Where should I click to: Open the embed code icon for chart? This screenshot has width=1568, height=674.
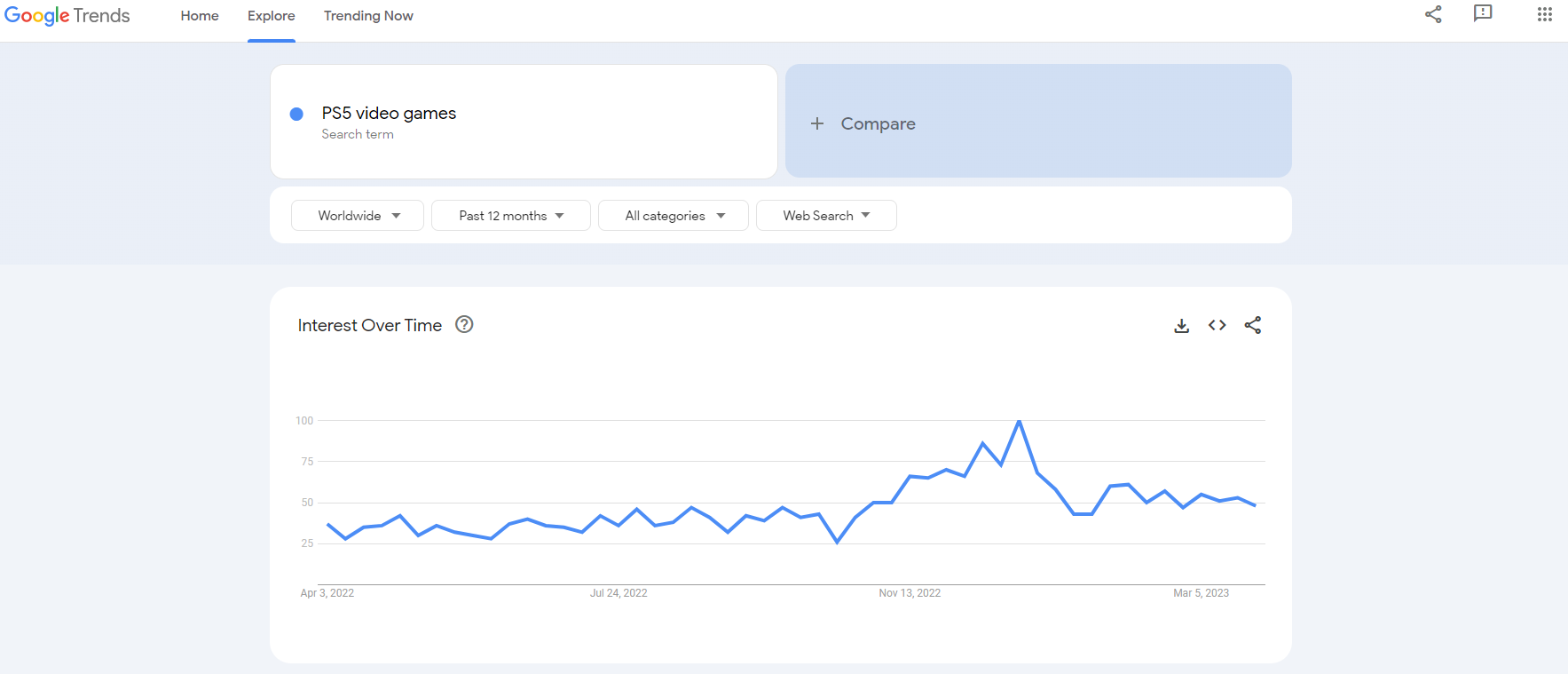click(1217, 325)
